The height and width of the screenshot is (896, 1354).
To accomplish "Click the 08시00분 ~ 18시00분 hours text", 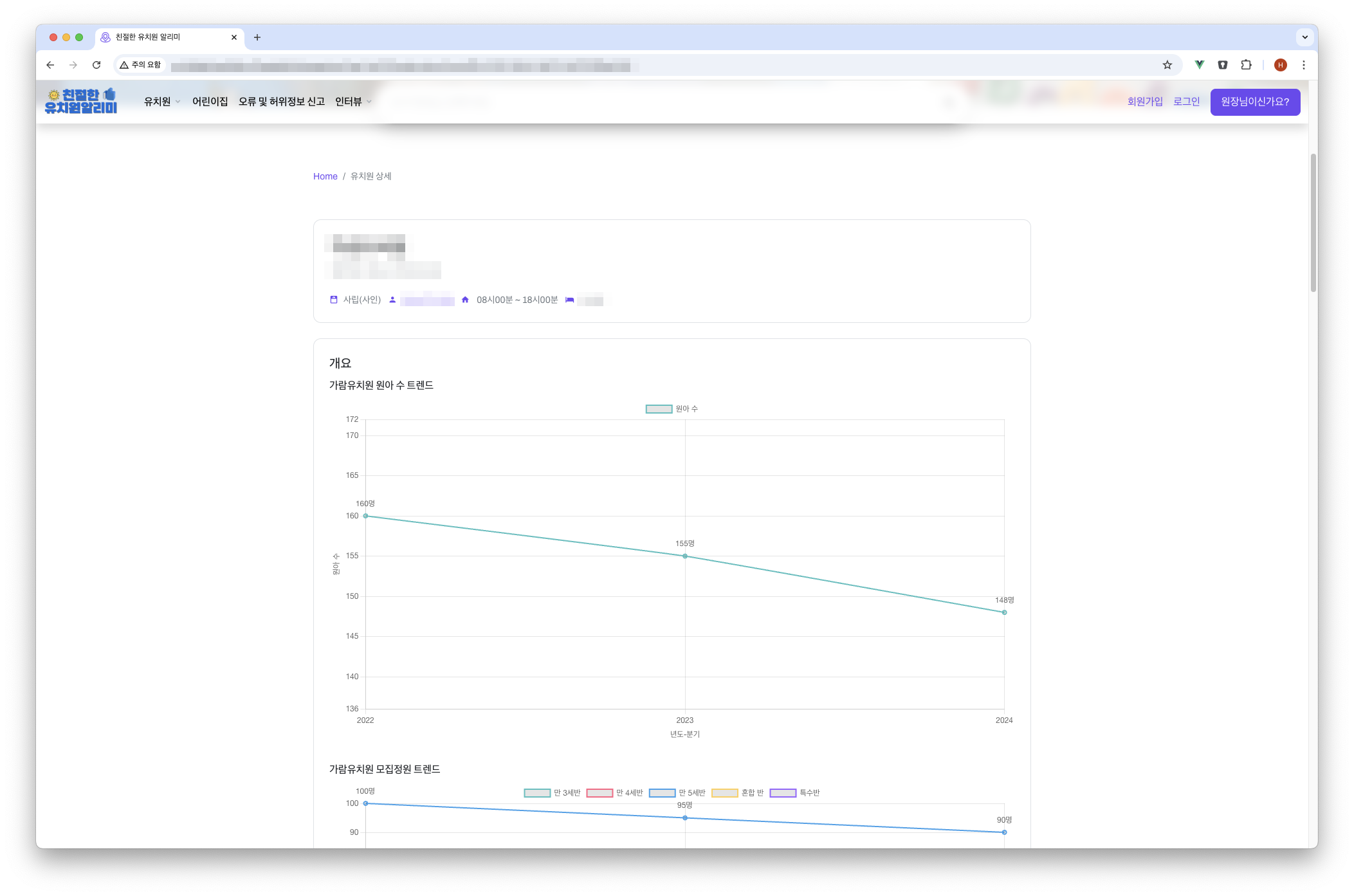I will tap(517, 300).
